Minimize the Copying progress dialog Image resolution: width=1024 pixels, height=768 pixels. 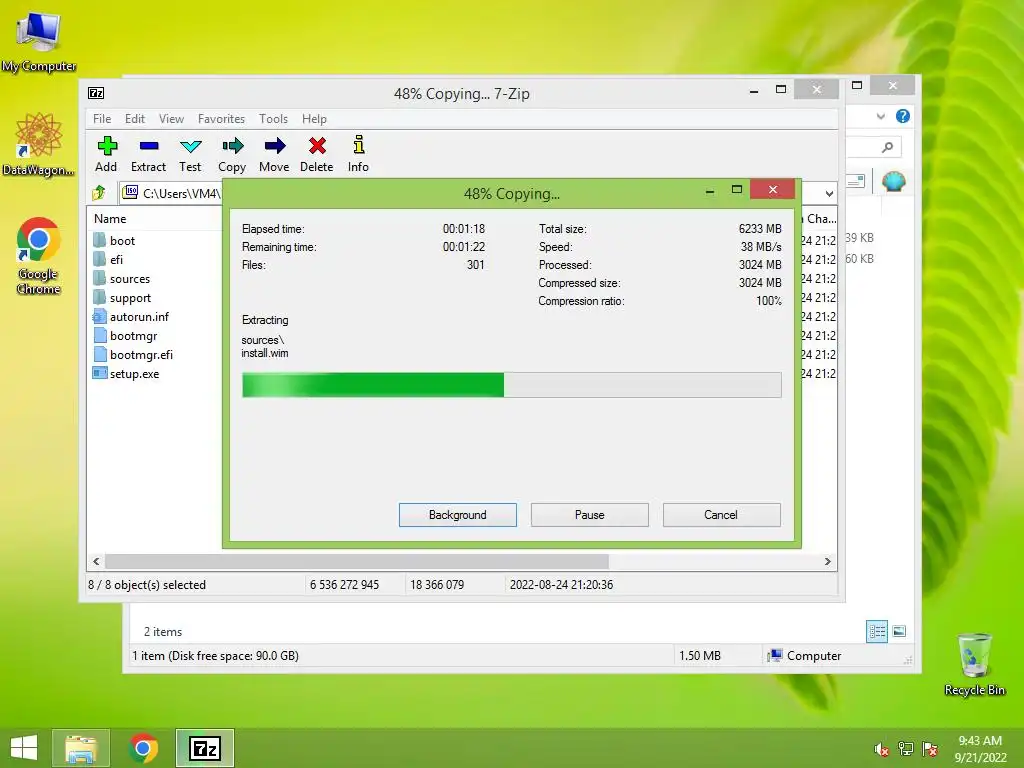tap(710, 191)
